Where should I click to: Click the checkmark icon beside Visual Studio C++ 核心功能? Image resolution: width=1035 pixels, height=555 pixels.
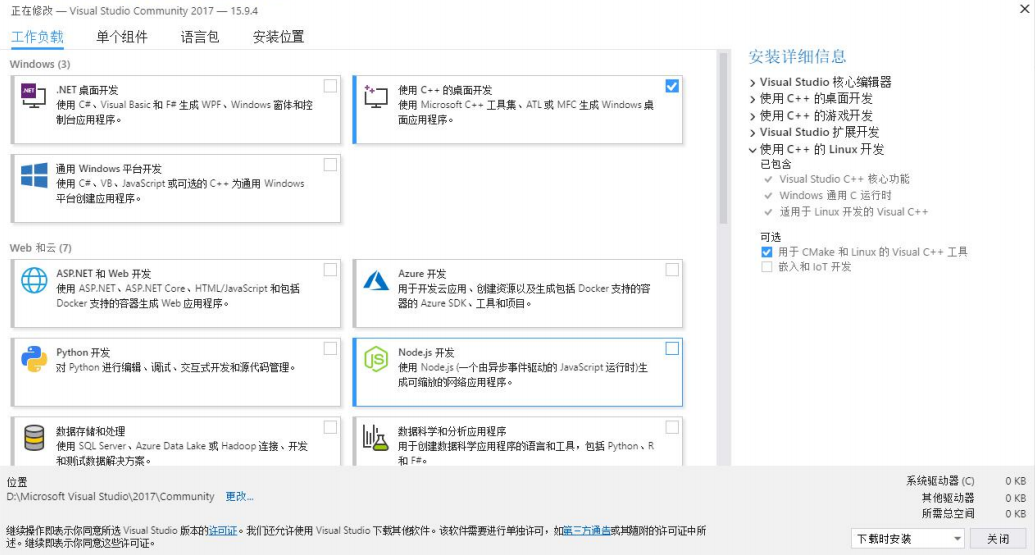768,179
